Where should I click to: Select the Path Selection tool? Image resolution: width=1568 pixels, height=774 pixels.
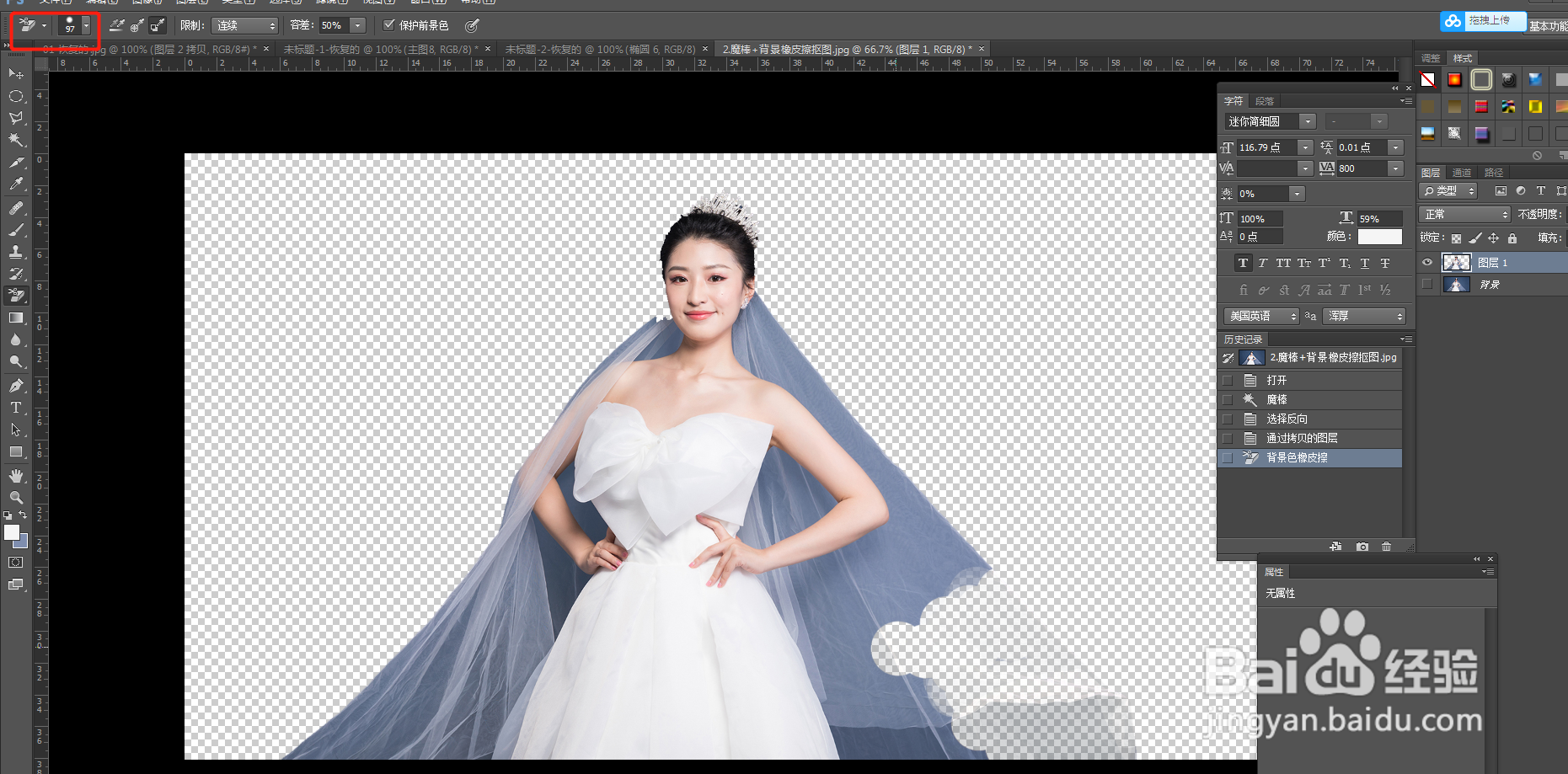[x=16, y=430]
